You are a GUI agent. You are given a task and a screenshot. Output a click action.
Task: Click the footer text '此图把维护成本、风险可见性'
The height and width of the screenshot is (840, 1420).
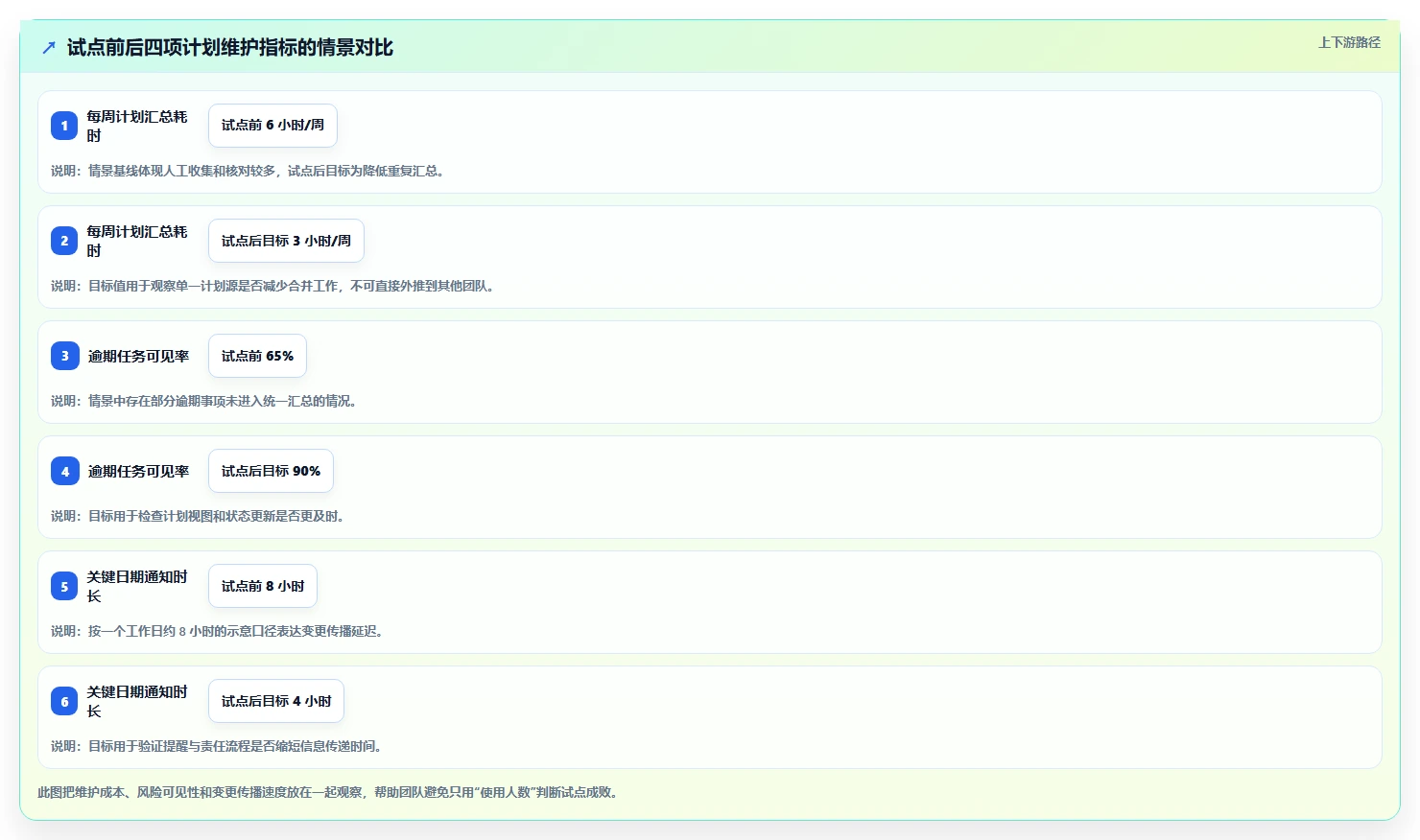pos(118,792)
